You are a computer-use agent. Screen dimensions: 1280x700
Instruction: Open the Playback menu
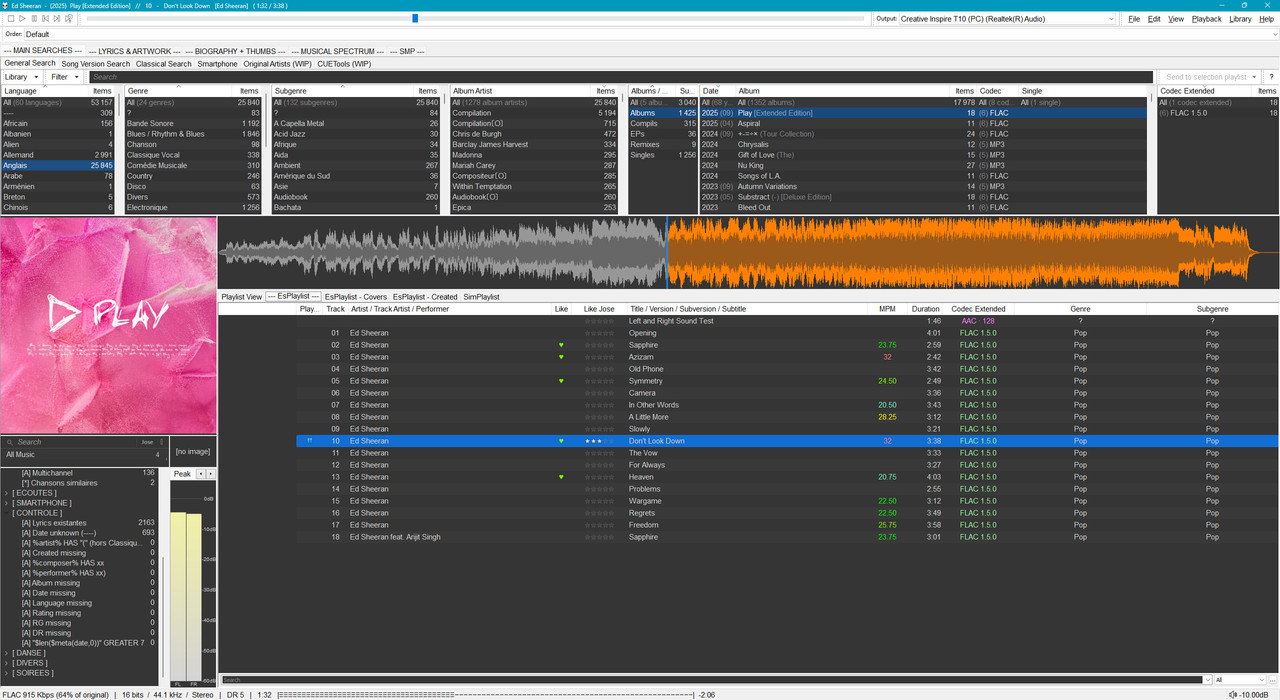(x=1207, y=19)
